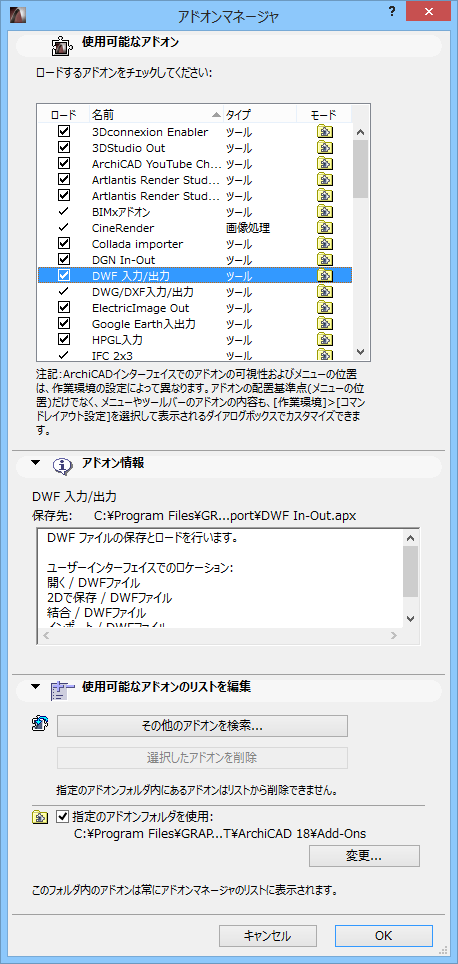Select the BIMxアドオン row name
This screenshot has height=964, width=458.
(121, 211)
